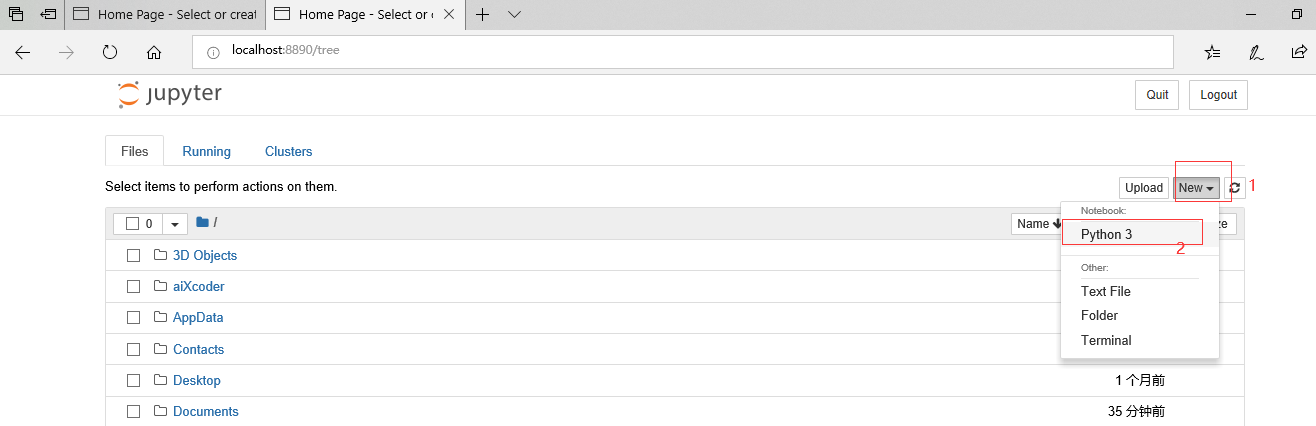The image size is (1316, 426).
Task: Open the share icon in browser toolbar
Action: (x=1298, y=52)
